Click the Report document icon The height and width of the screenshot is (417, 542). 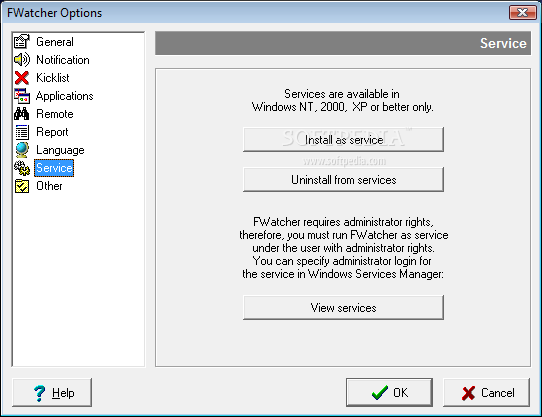pyautogui.click(x=22, y=132)
